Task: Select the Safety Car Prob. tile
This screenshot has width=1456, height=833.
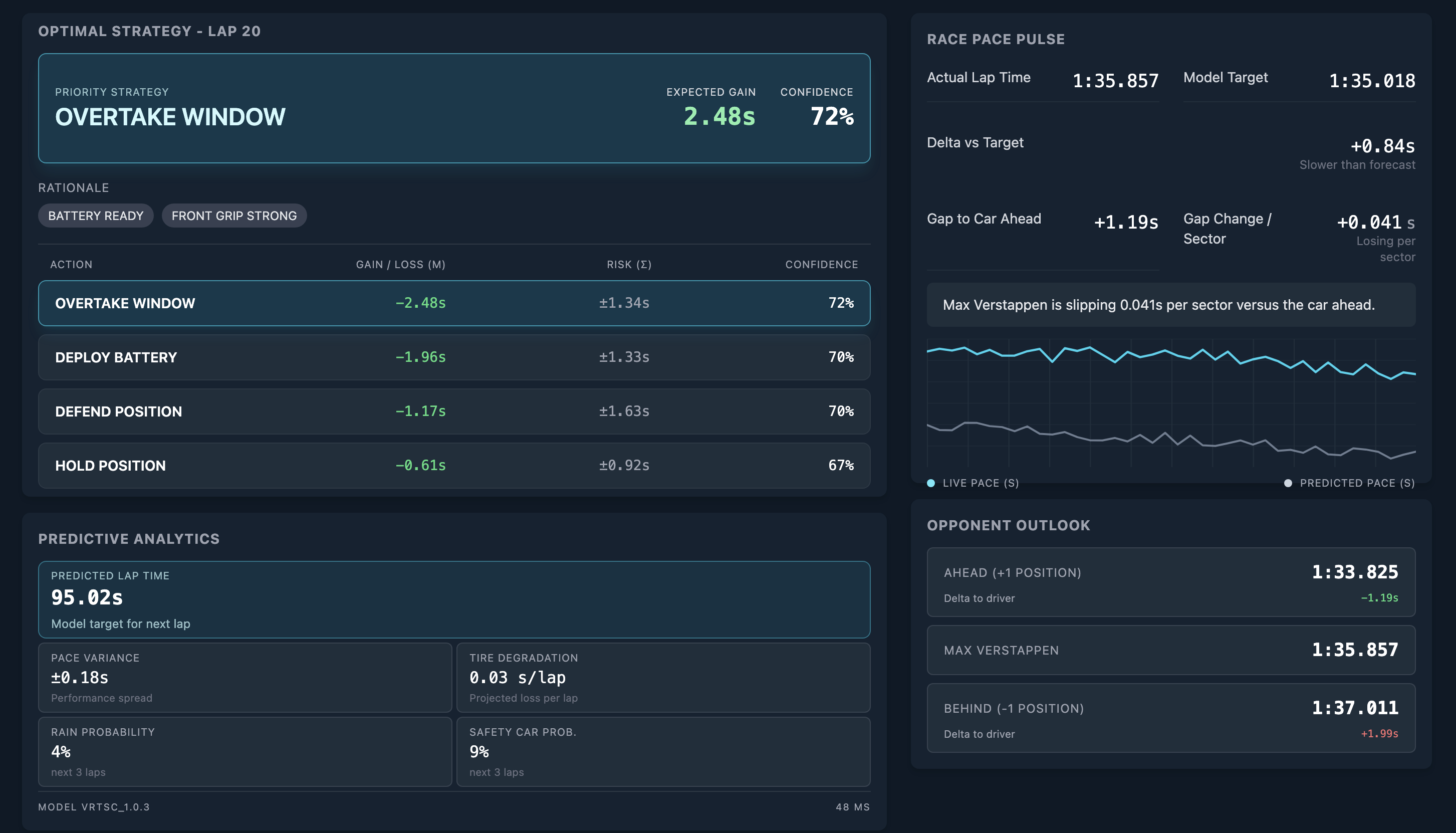Action: tap(663, 751)
